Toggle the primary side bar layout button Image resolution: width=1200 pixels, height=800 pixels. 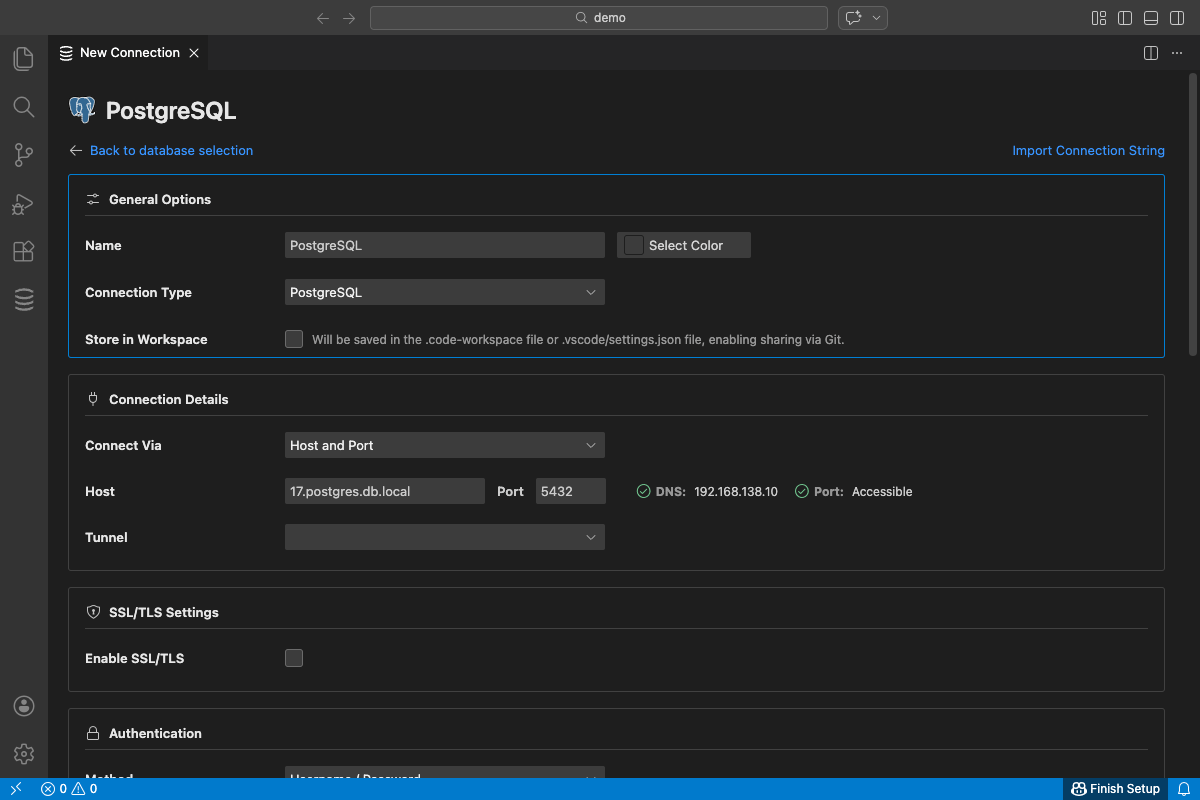click(x=1125, y=18)
